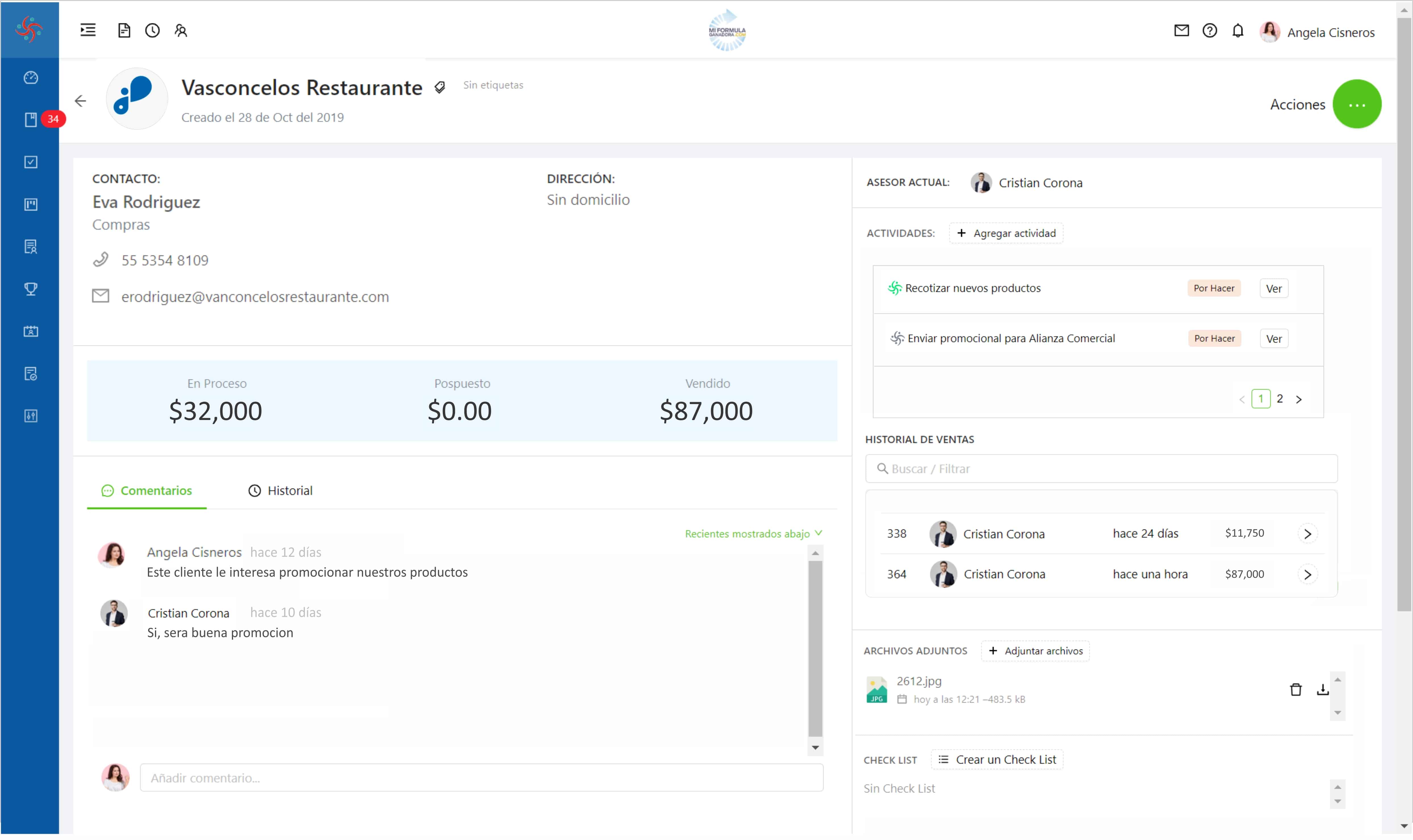This screenshot has height=840, width=1413.
Task: Click Ver for Enviar promocional para Alianza Comercial
Action: (1273, 339)
